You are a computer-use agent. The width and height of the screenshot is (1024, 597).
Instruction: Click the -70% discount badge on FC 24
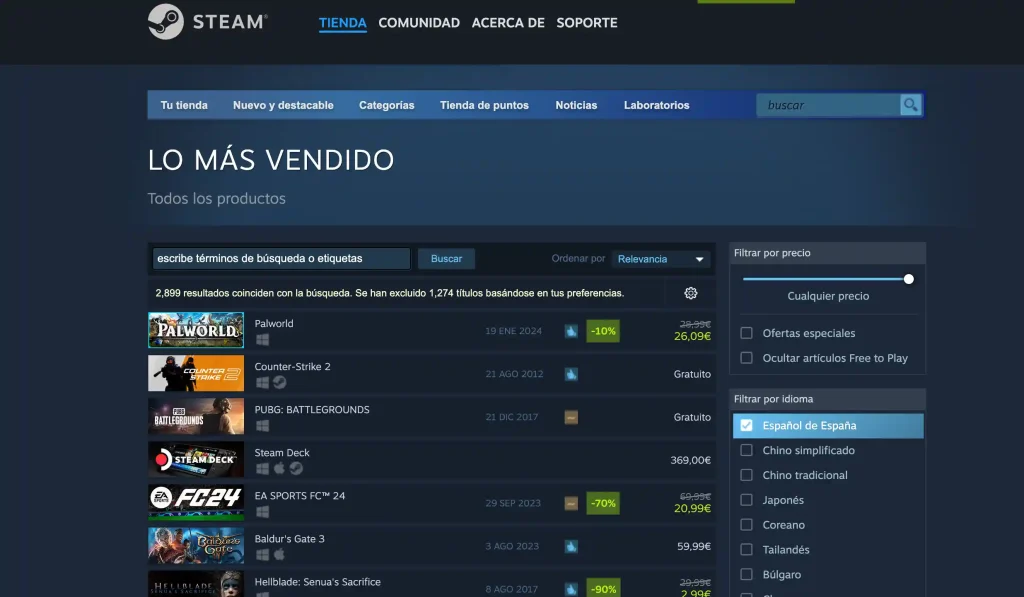[x=603, y=504]
